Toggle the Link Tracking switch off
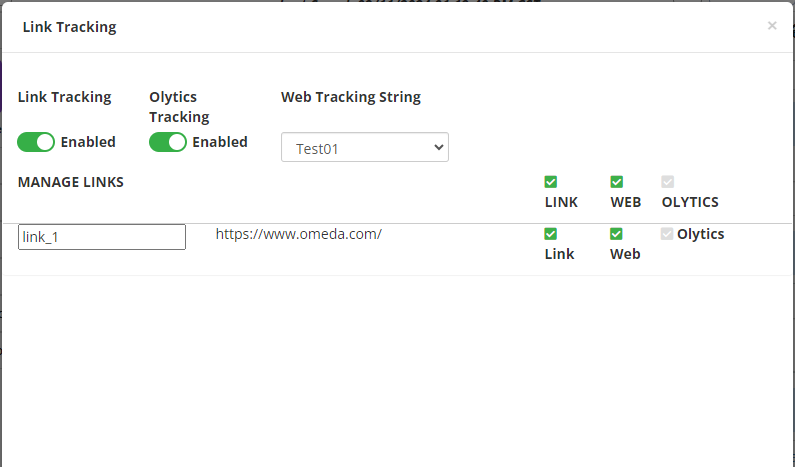This screenshot has height=467, width=795. [36, 142]
